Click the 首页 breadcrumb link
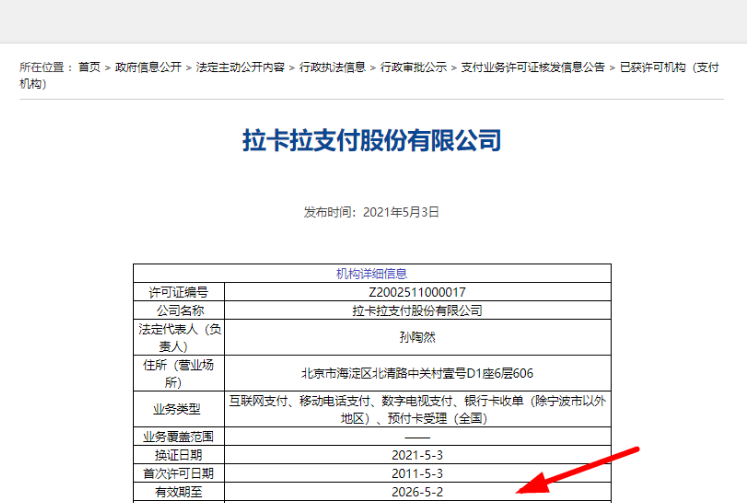The width and height of the screenshot is (747, 503). tap(90, 67)
